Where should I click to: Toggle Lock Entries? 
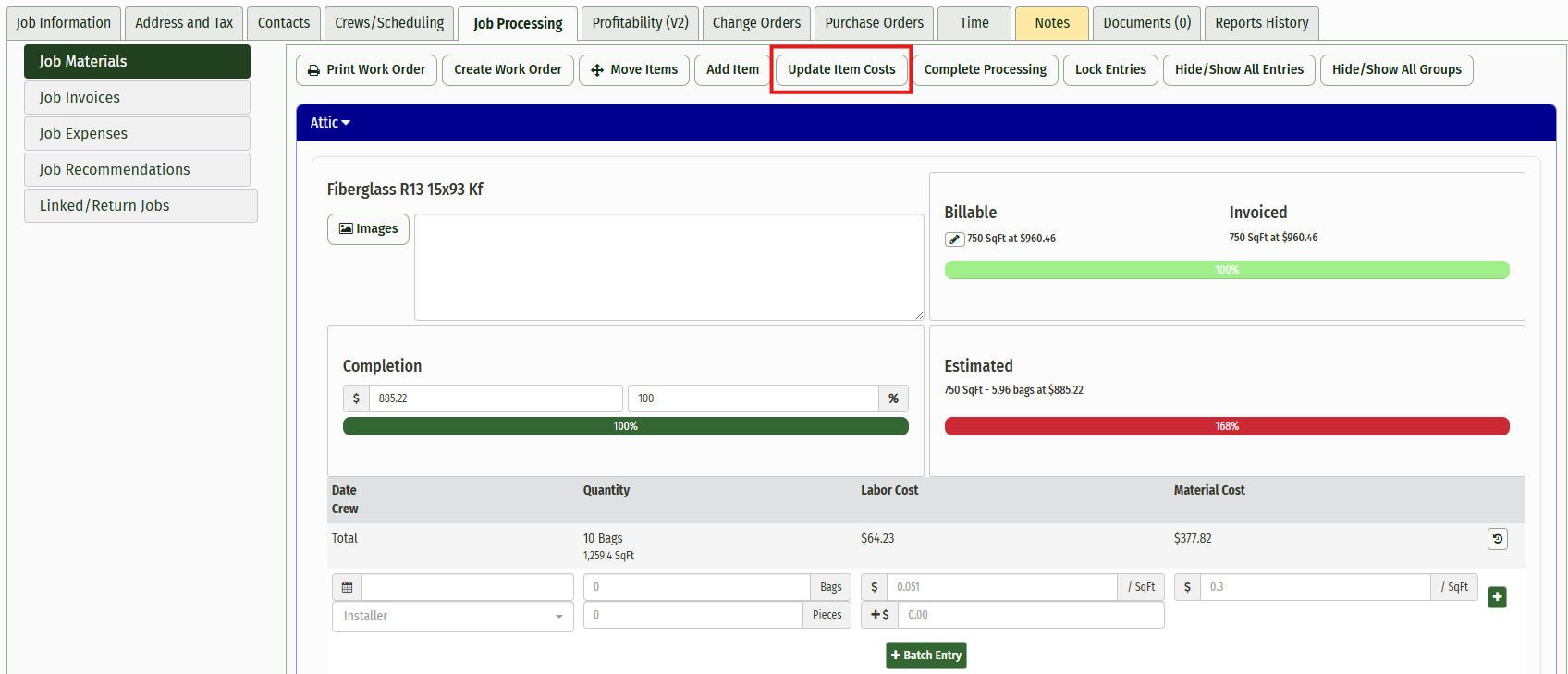point(1109,70)
